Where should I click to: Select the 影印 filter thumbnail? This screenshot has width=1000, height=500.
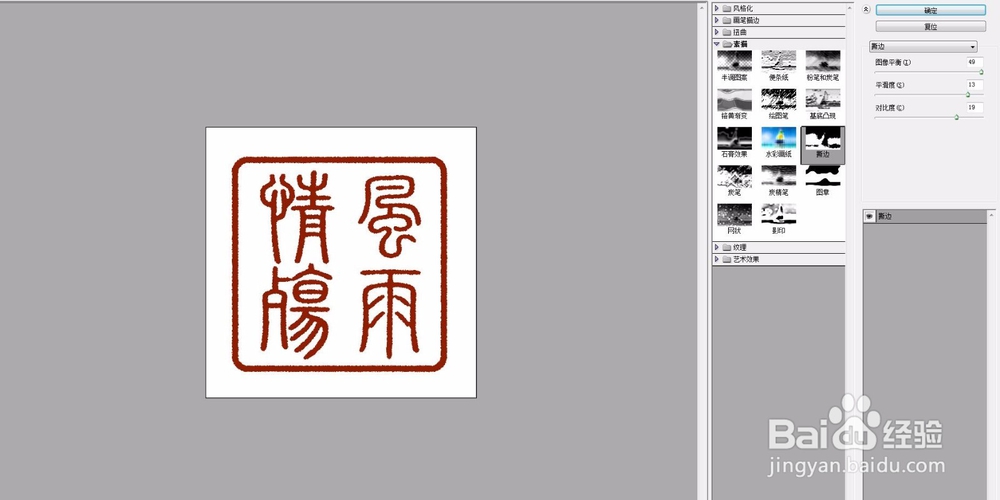(778, 219)
